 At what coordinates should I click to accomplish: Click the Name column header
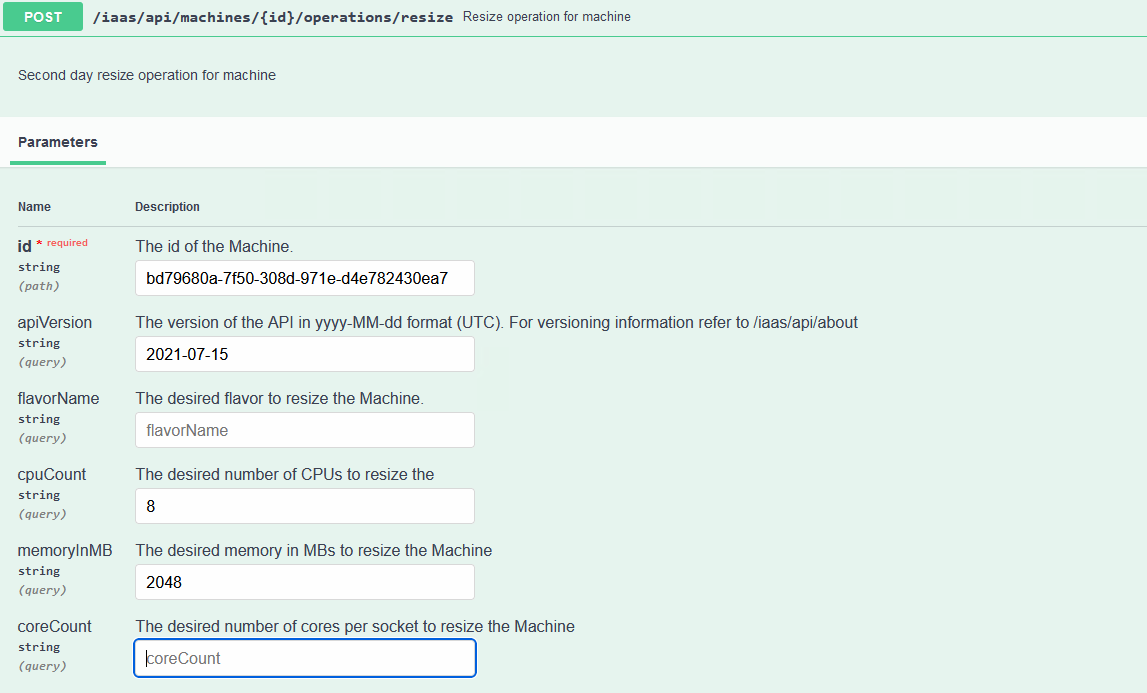(x=34, y=207)
